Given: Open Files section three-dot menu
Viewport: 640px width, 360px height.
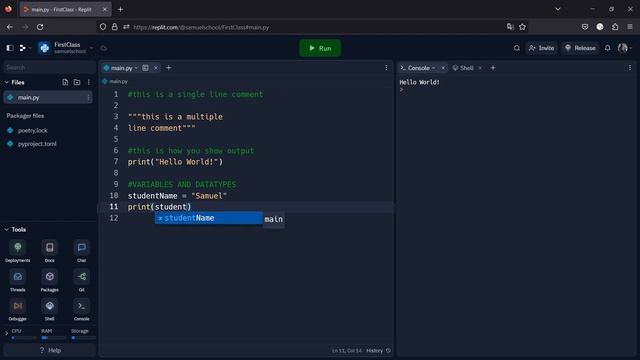Looking at the screenshot, I should (x=89, y=82).
